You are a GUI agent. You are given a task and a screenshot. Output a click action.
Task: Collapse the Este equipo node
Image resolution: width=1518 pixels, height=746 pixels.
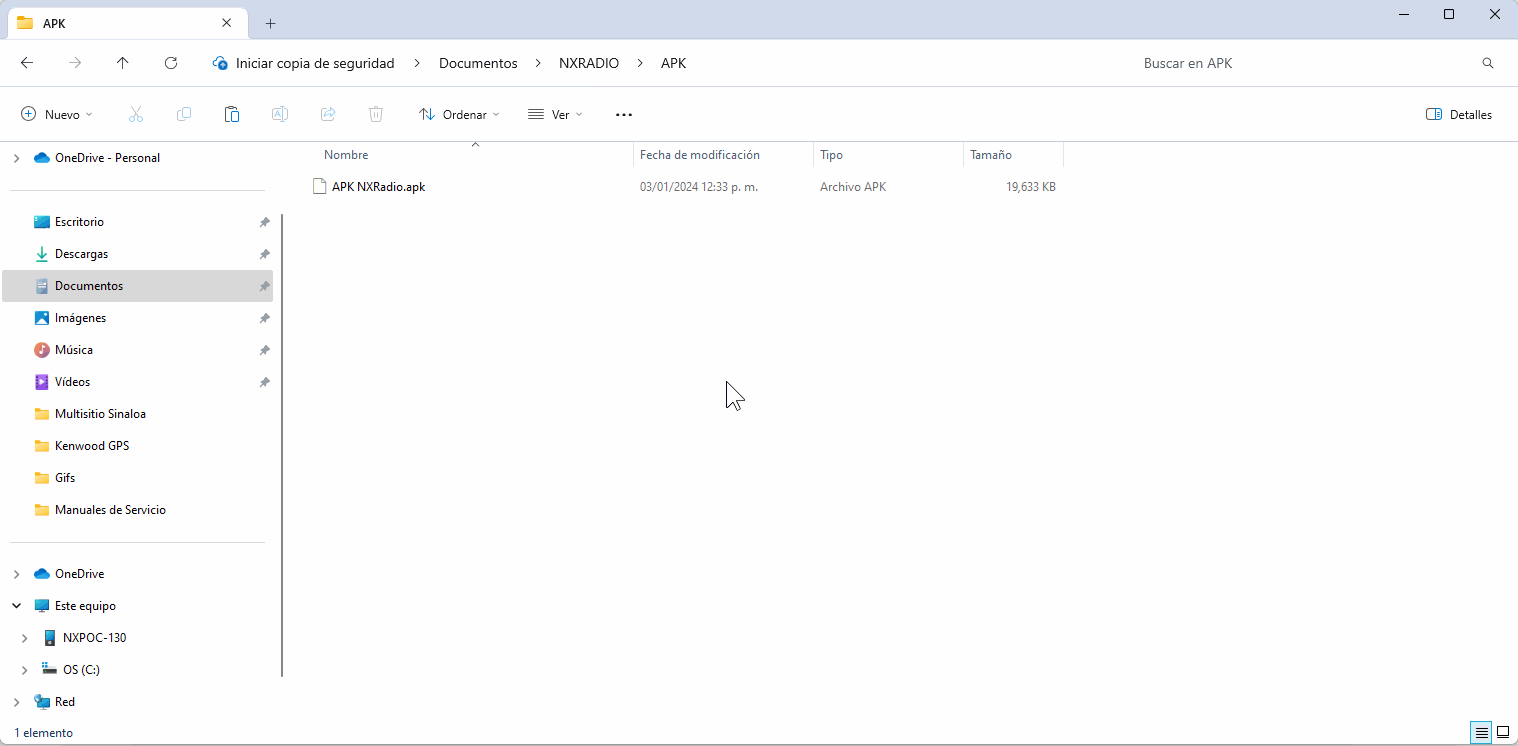pos(16,606)
